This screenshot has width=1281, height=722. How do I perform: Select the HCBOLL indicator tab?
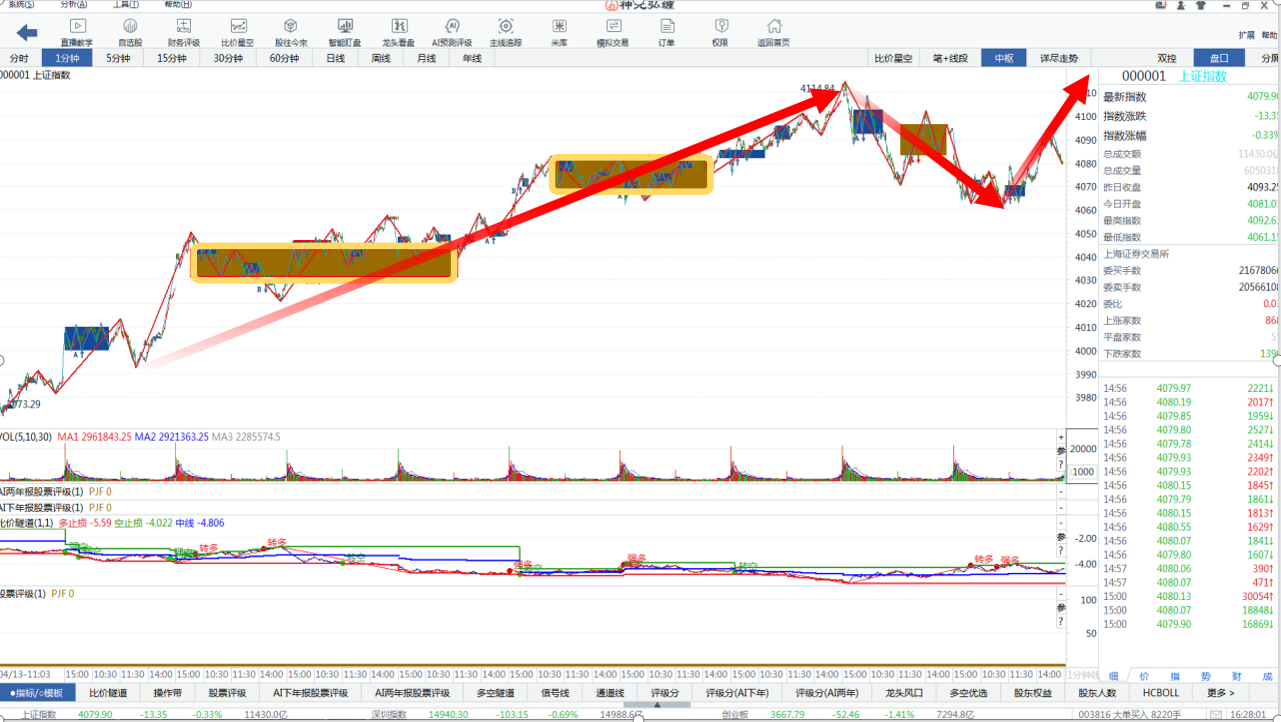1161,692
